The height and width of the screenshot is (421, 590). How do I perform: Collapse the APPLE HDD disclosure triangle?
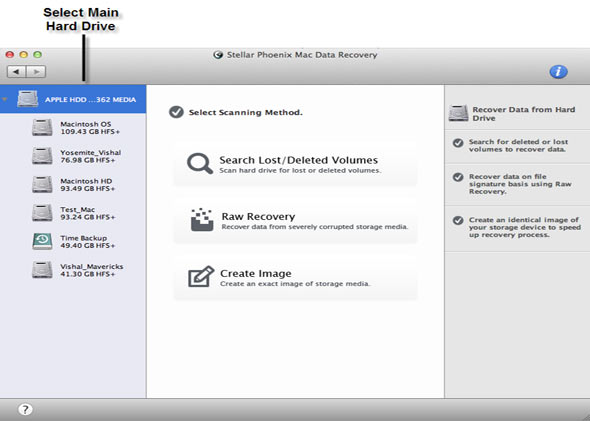pos(5,100)
